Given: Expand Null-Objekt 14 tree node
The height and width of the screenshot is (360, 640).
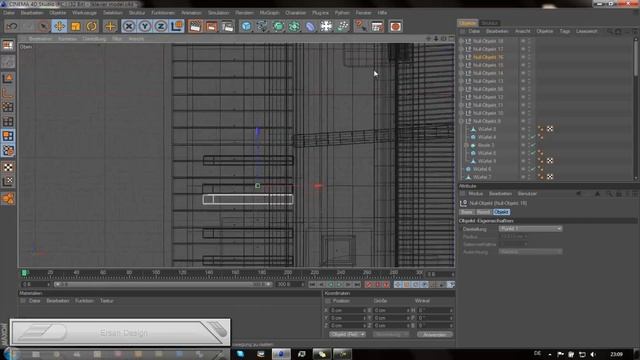Looking at the screenshot, I should (462, 73).
